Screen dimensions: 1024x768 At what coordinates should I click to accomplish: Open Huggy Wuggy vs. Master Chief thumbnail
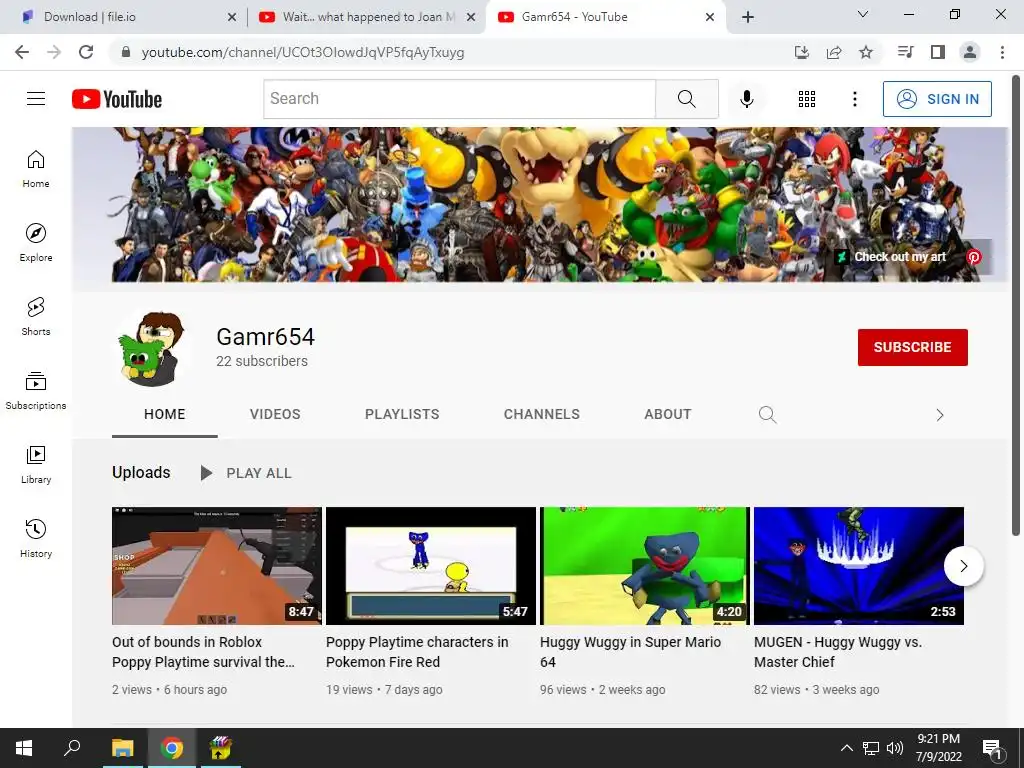(858, 566)
